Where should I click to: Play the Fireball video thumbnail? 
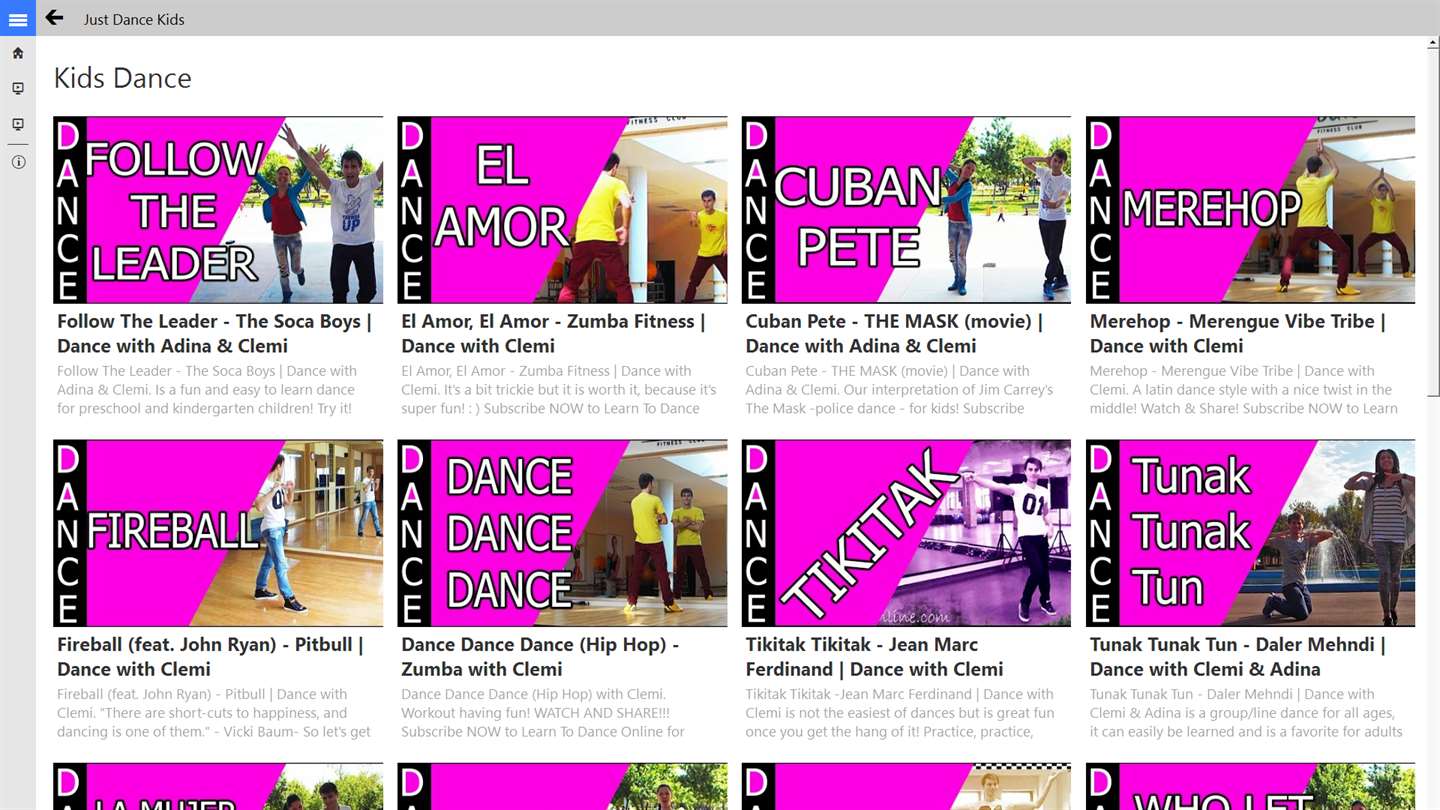(x=218, y=533)
